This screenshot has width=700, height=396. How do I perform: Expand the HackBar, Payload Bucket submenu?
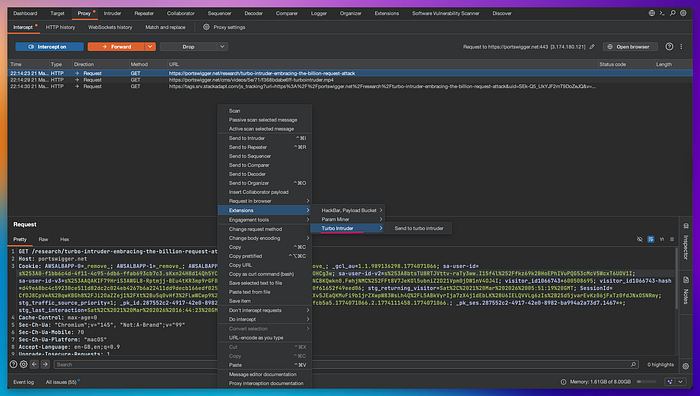coord(347,210)
